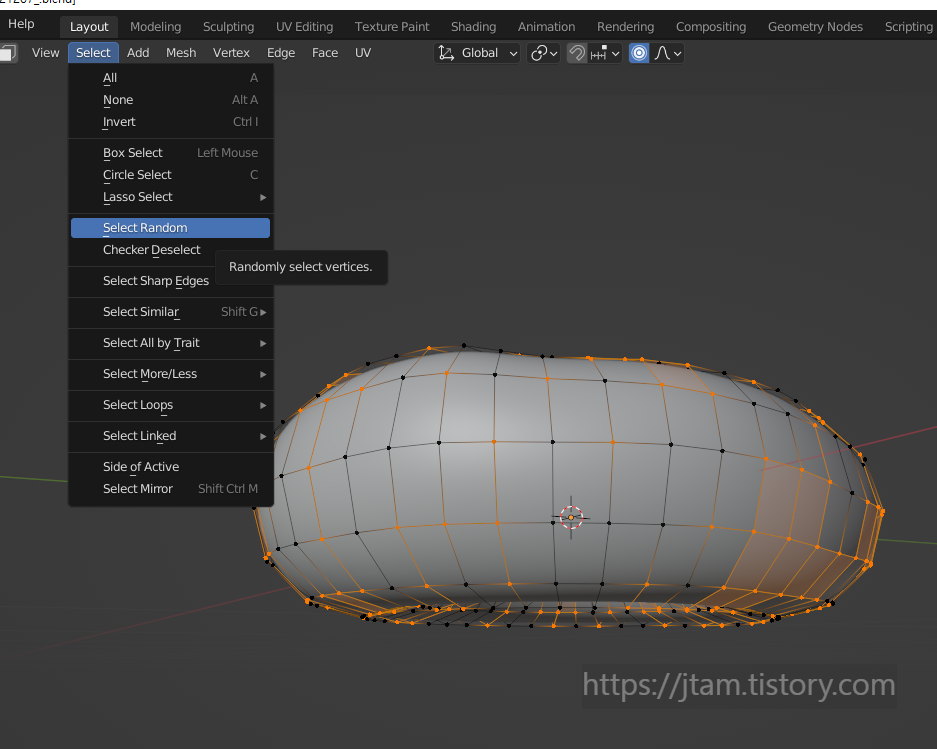Choose Invert in the Select menu
The width and height of the screenshot is (937, 749).
(171, 122)
